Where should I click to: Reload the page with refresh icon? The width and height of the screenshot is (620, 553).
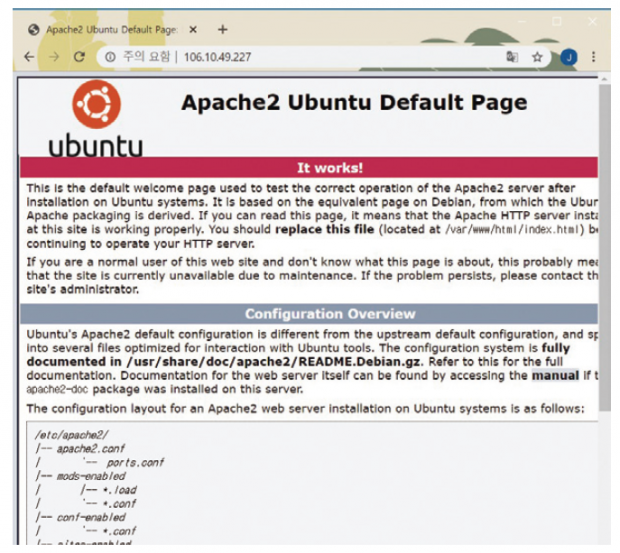click(79, 57)
